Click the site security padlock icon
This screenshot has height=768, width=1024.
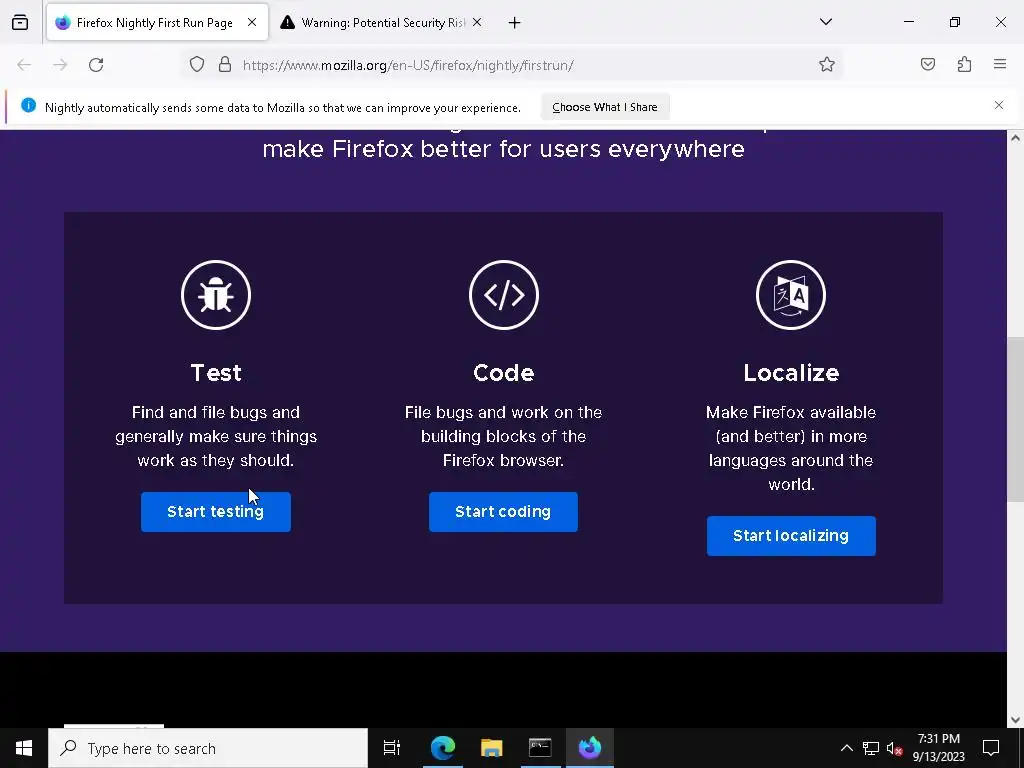(x=225, y=65)
